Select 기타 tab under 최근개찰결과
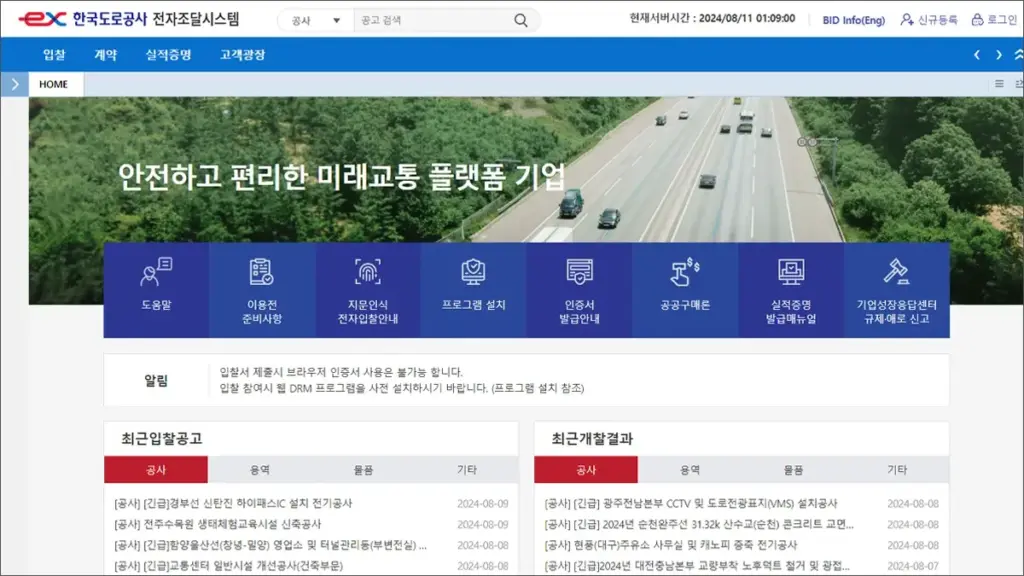The height and width of the screenshot is (576, 1024). click(x=897, y=470)
